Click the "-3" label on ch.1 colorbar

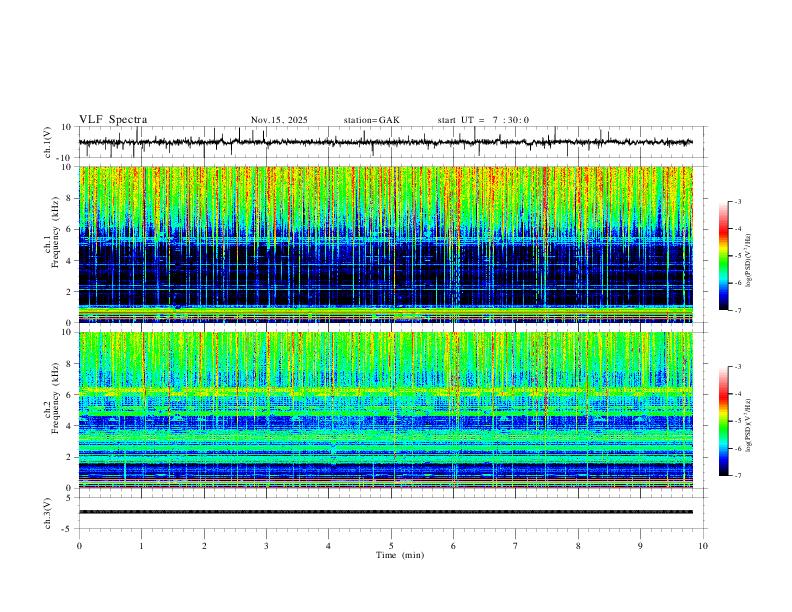737,201
